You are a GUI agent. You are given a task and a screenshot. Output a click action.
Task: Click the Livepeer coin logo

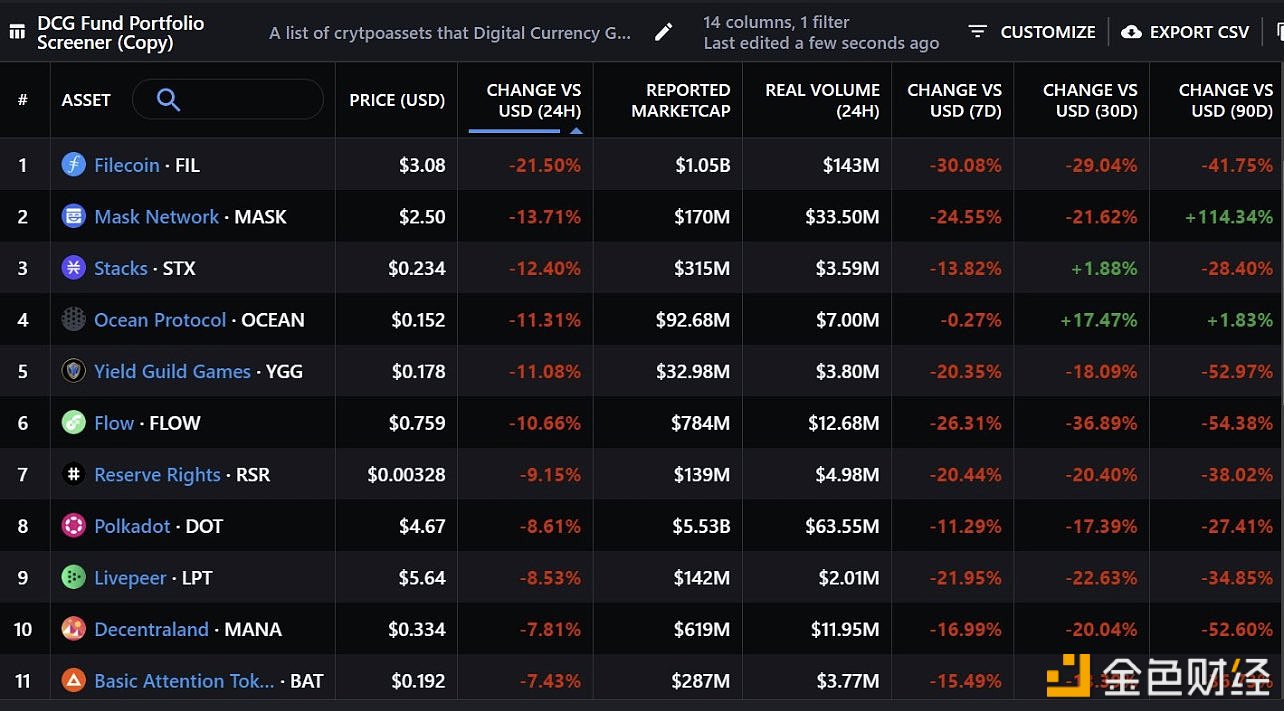tap(74, 577)
